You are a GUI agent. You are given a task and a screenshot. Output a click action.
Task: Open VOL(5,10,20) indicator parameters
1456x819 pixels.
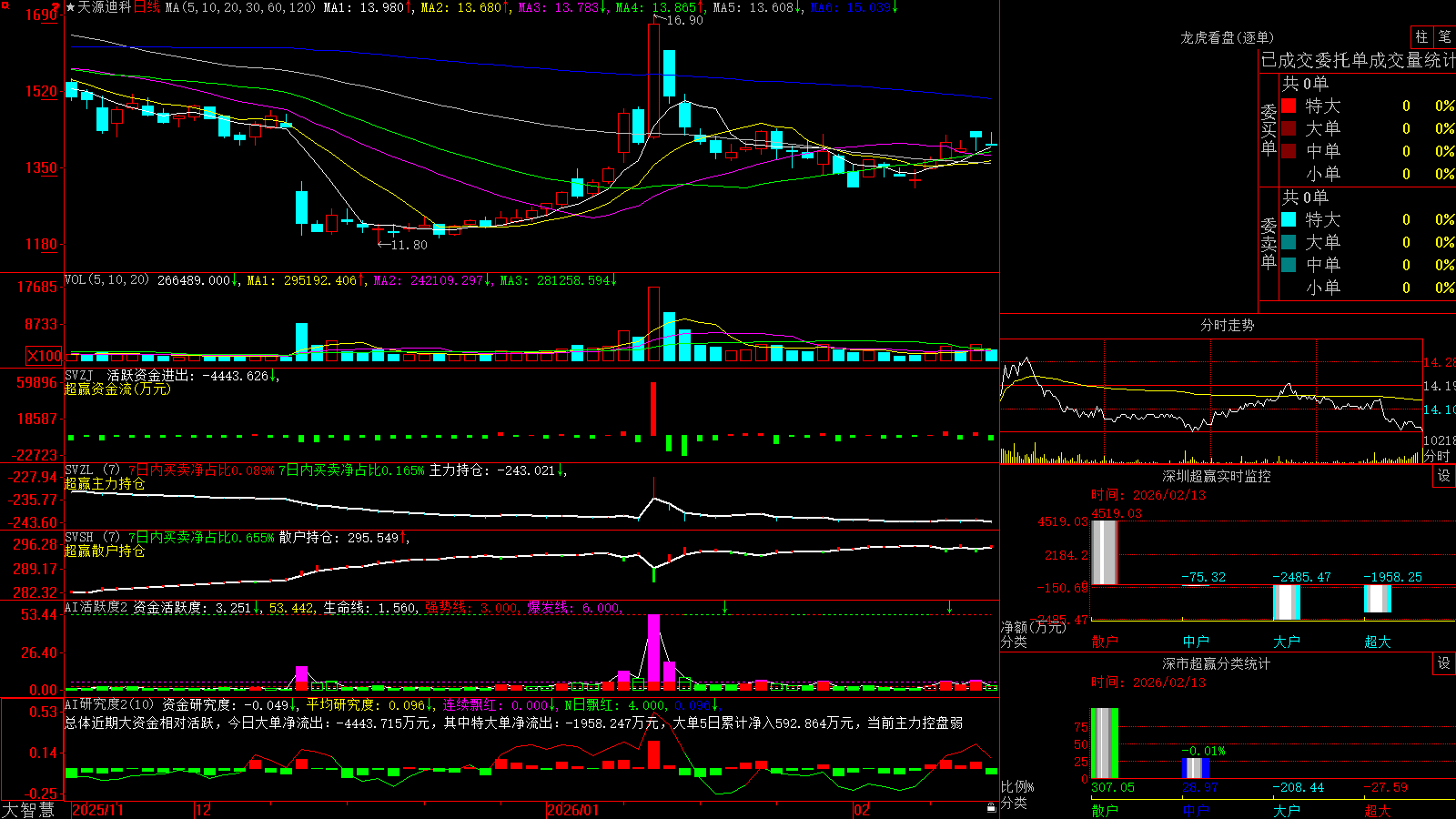click(x=106, y=280)
